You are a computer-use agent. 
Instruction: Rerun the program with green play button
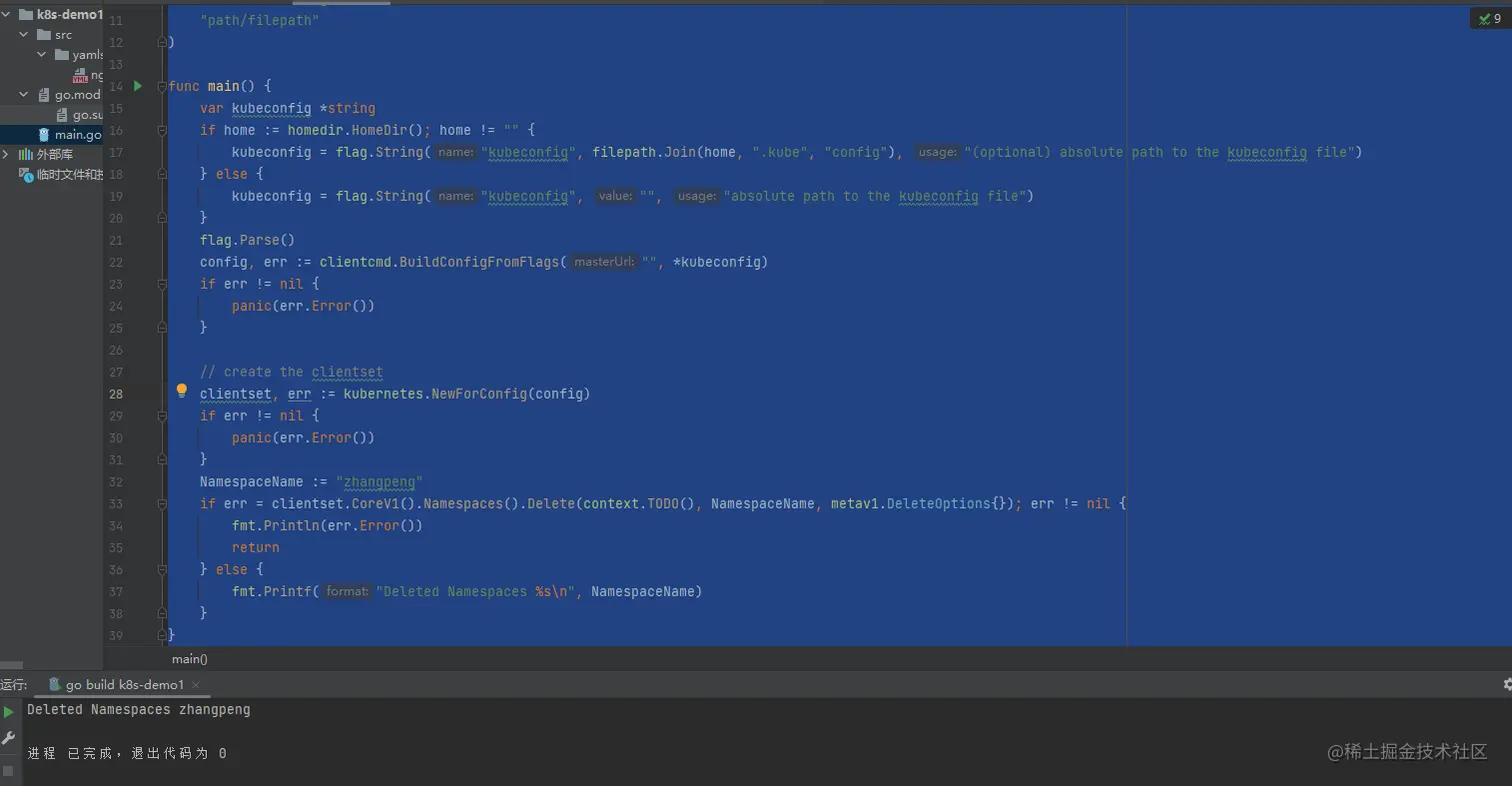[9, 712]
